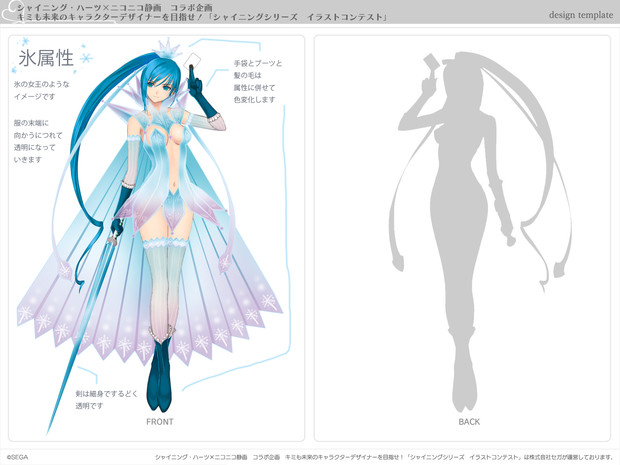Click the ©SEGA copyright text
Viewport: 620px width, 465px height.
(x=17, y=457)
